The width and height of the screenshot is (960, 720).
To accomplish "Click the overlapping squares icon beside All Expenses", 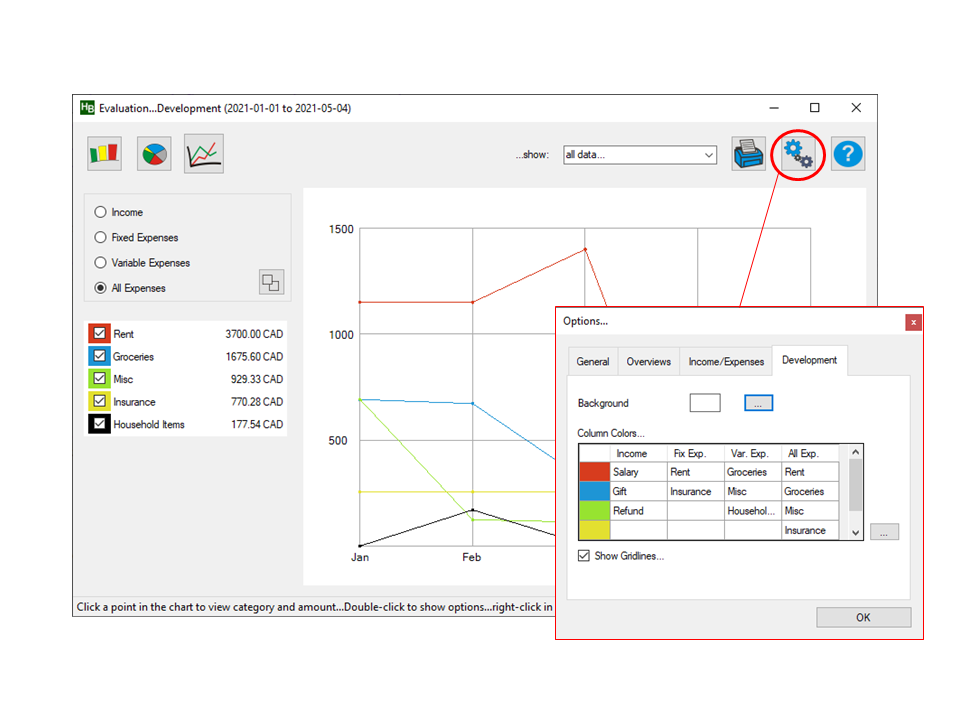I will point(271,282).
